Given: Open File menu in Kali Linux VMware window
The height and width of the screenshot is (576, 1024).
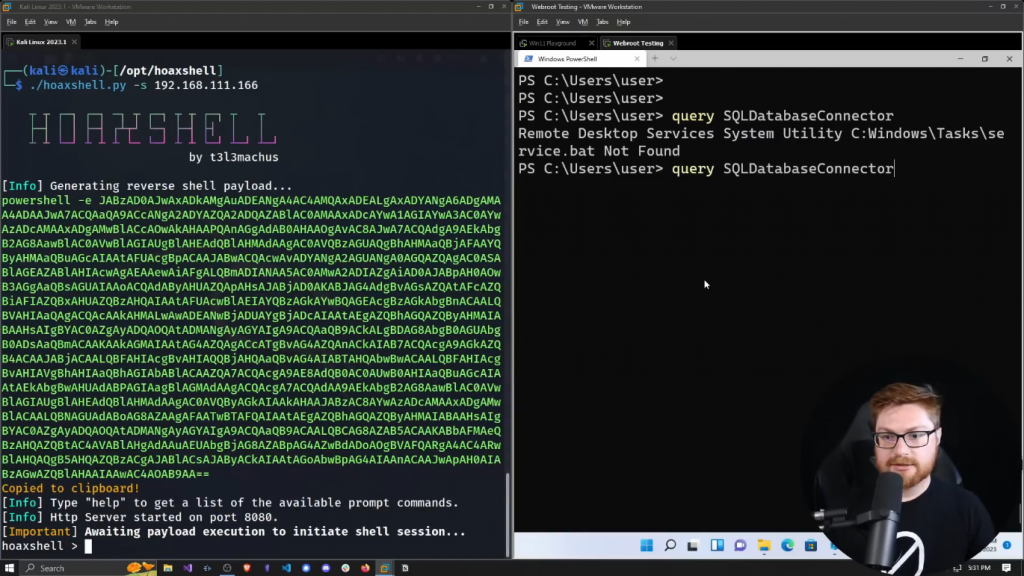Looking at the screenshot, I should 12,22.
